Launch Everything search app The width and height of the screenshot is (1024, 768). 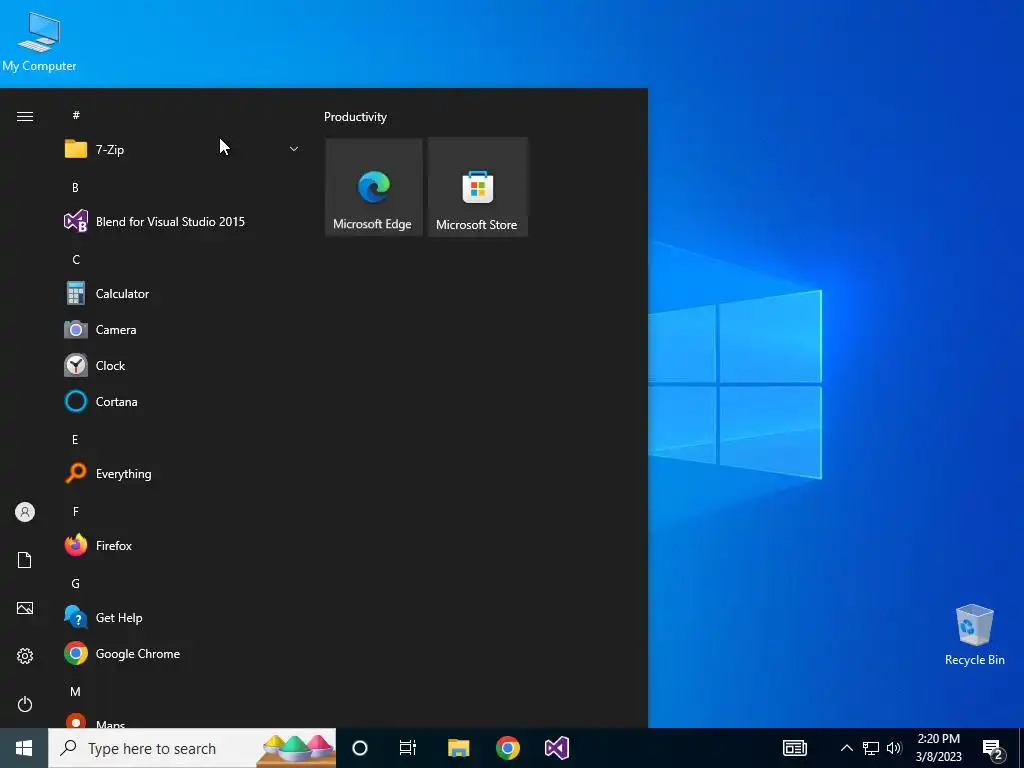pos(182,473)
